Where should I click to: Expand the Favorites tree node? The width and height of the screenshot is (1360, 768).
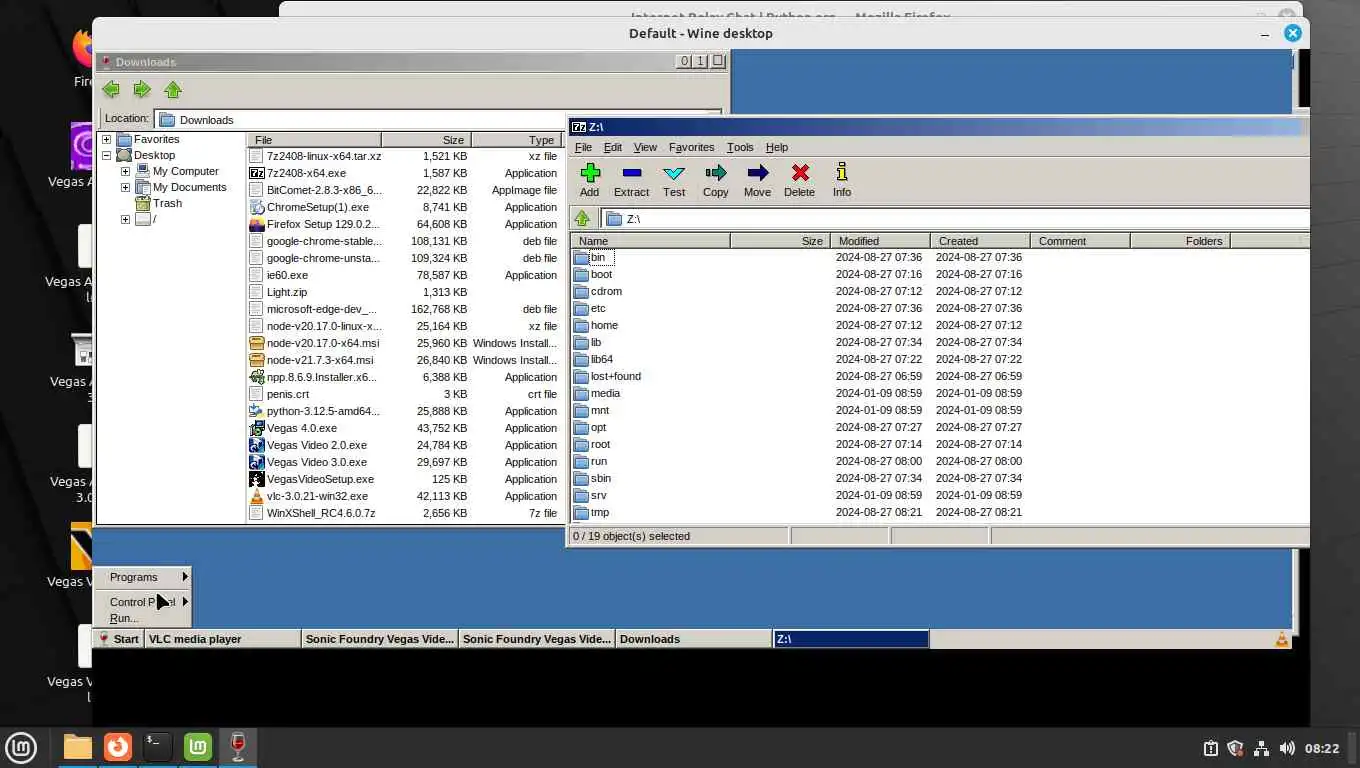[107, 139]
